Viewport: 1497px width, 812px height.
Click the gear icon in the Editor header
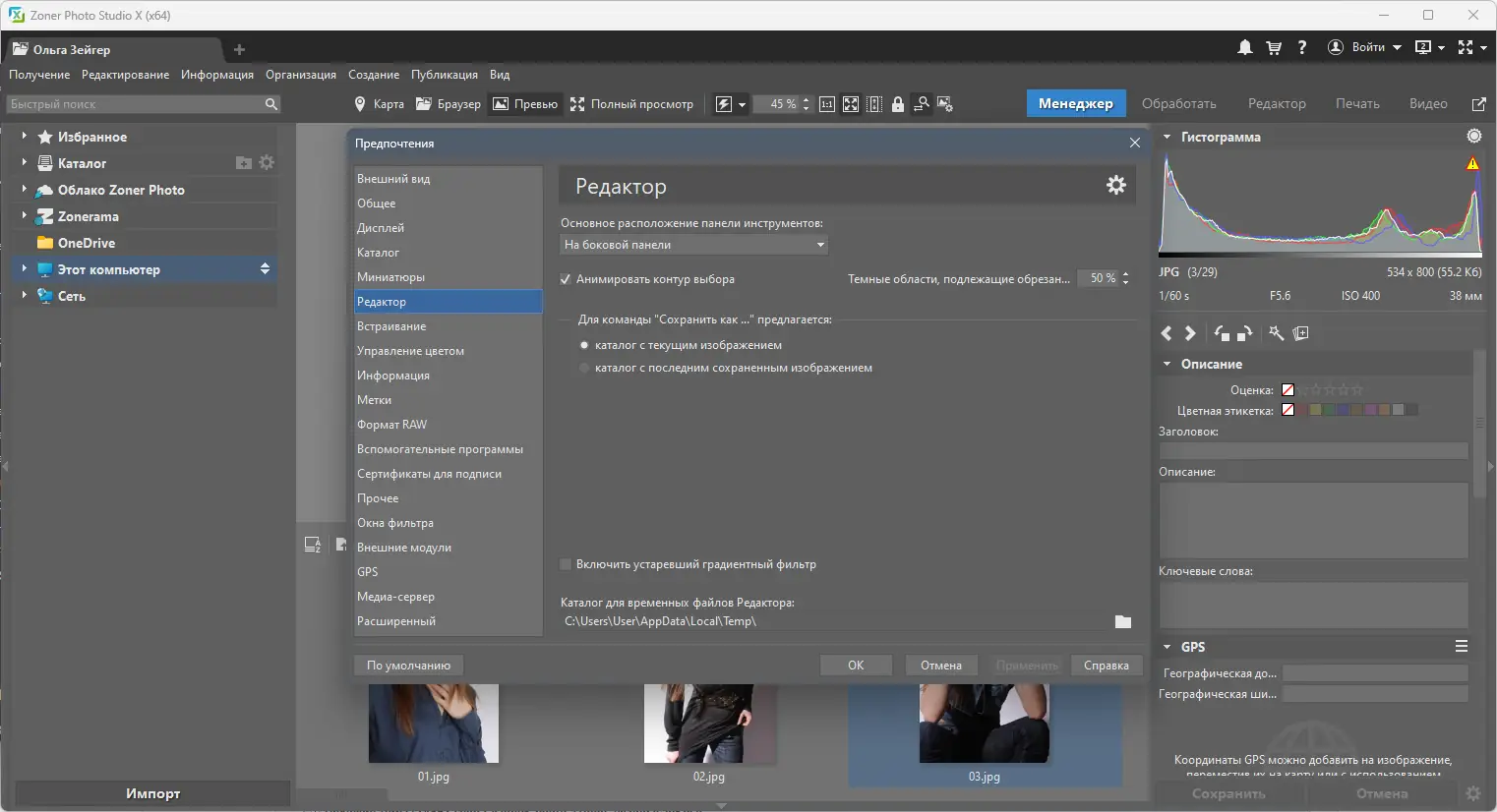point(1115,185)
